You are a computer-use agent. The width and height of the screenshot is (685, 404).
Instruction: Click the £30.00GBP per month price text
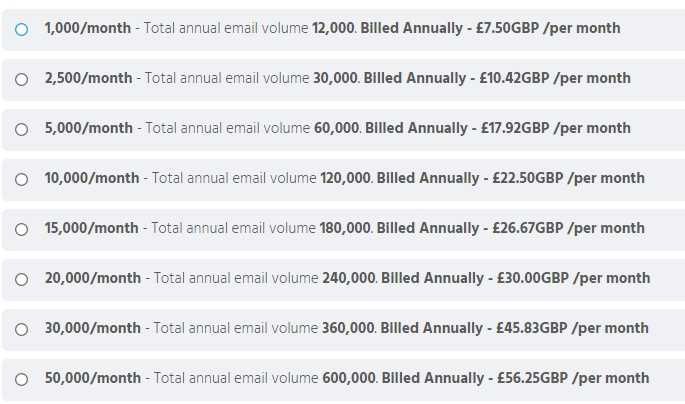tap(573, 278)
